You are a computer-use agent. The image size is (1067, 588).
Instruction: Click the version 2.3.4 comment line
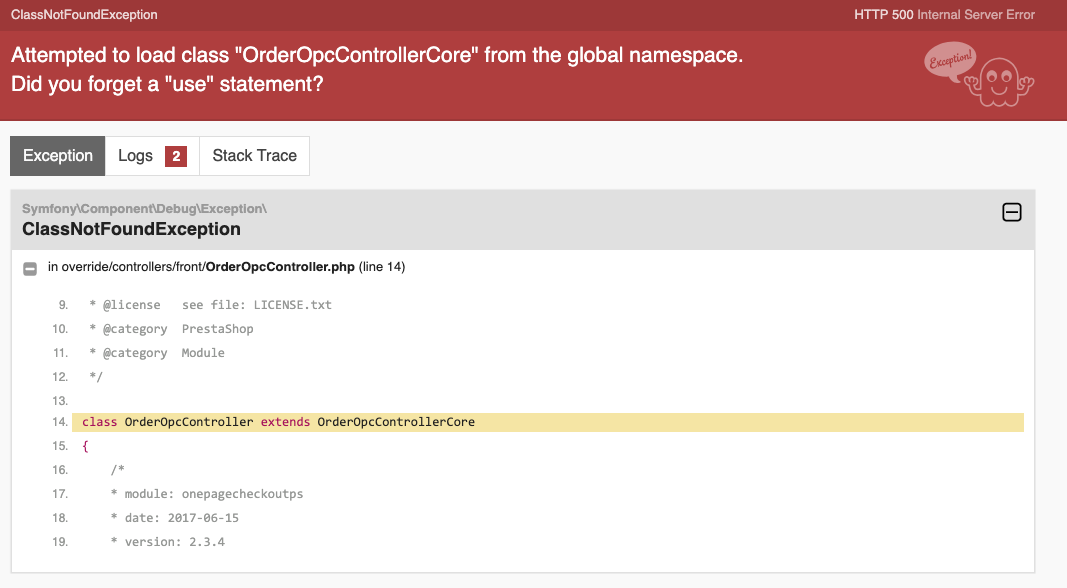click(x=167, y=542)
